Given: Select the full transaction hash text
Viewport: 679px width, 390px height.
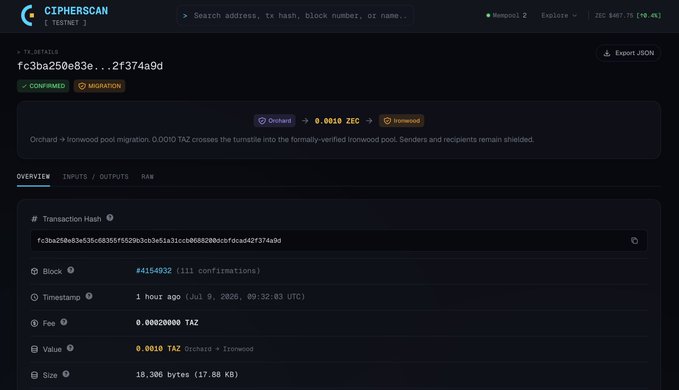Looking at the screenshot, I should point(159,241).
